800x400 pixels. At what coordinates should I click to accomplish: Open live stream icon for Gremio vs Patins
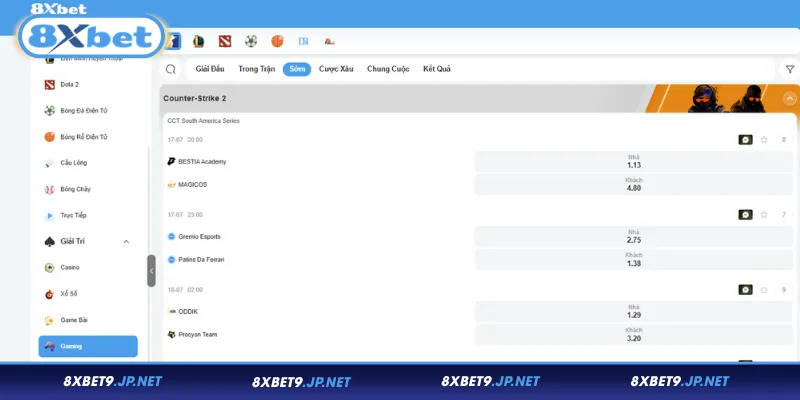[x=745, y=215]
